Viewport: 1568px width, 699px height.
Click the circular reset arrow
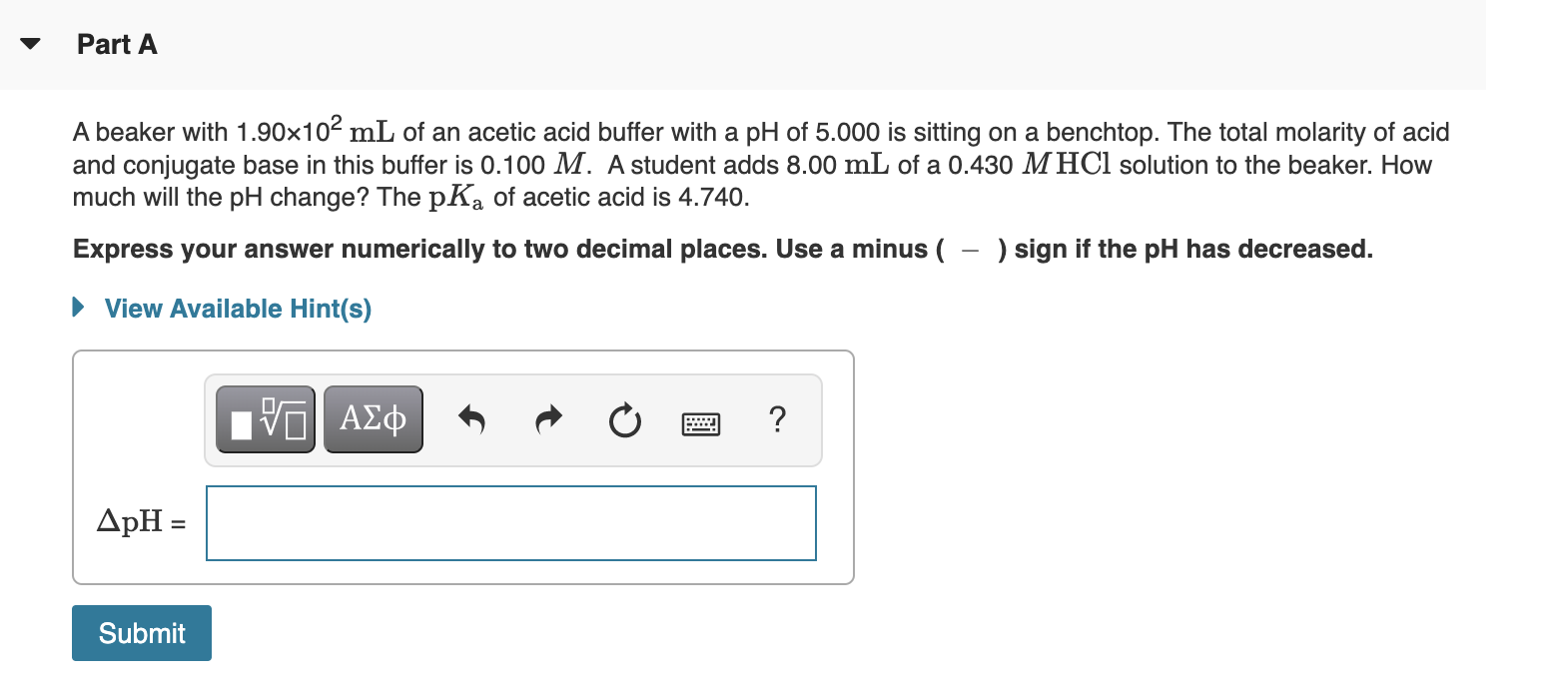point(623,419)
